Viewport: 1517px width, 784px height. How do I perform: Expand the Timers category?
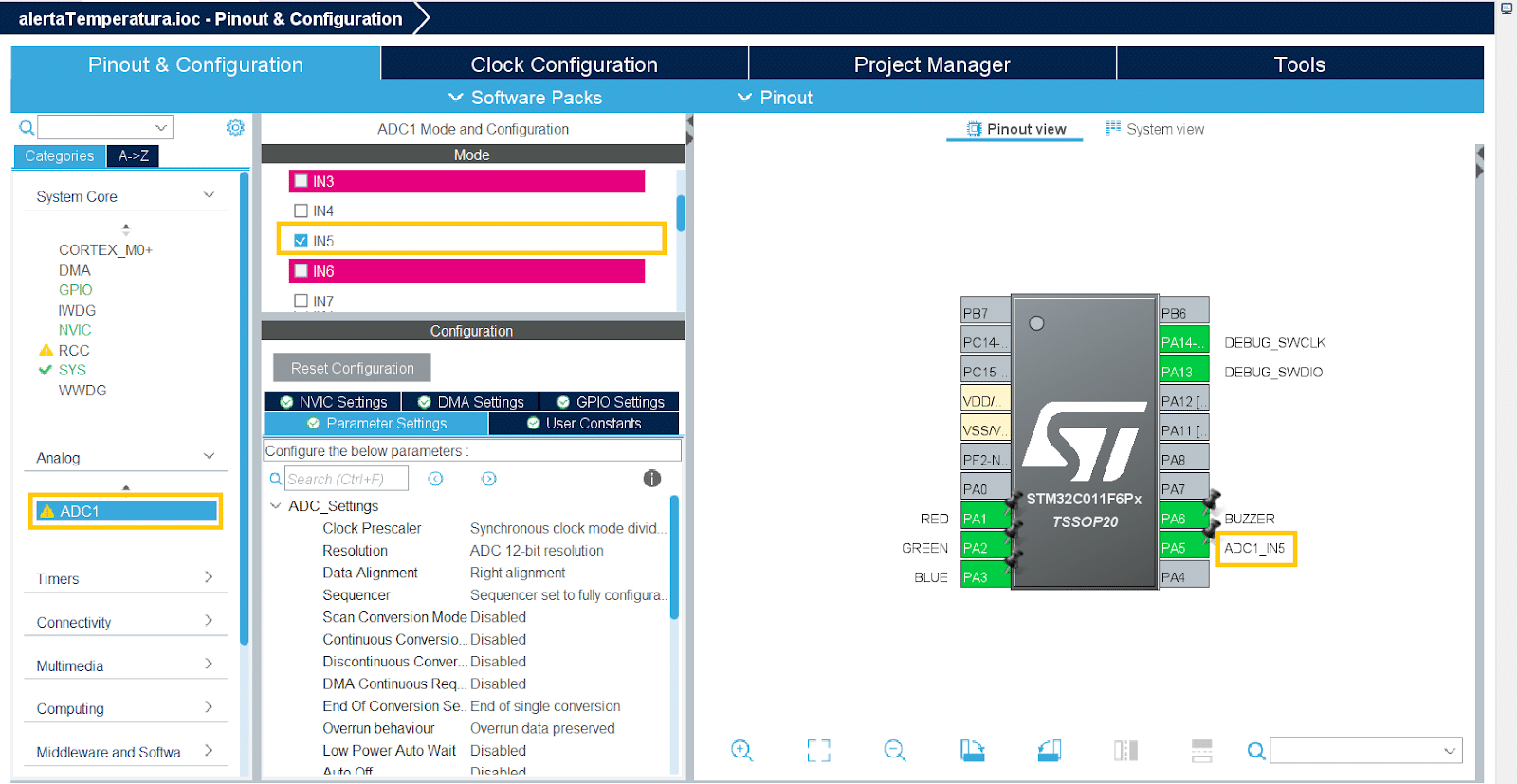click(x=124, y=578)
